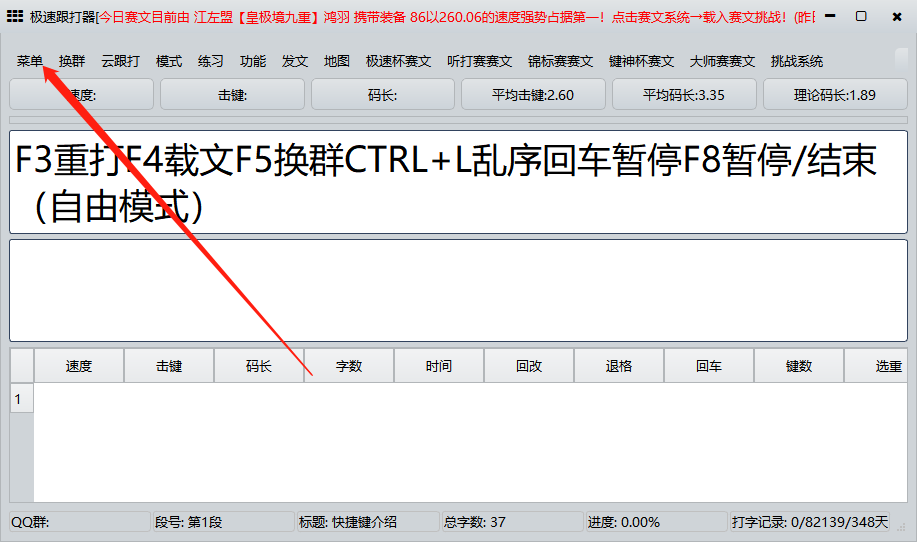This screenshot has height=542, width=917.
Task: Open the 菜单 menu
Action: click(x=30, y=61)
